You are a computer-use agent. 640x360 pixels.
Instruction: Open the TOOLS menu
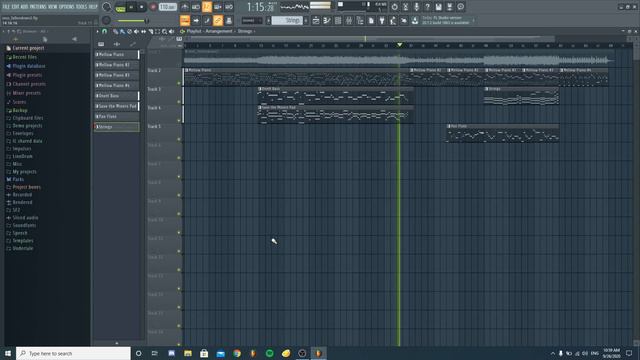coord(82,7)
